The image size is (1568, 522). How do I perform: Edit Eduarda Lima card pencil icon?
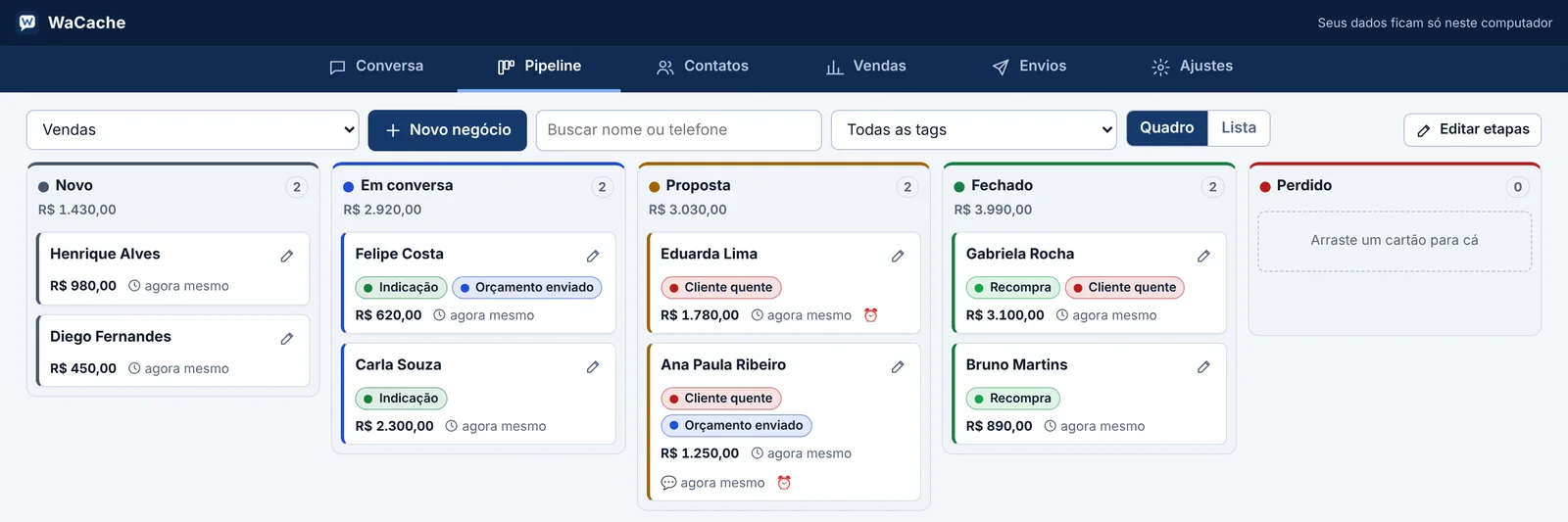coord(898,256)
